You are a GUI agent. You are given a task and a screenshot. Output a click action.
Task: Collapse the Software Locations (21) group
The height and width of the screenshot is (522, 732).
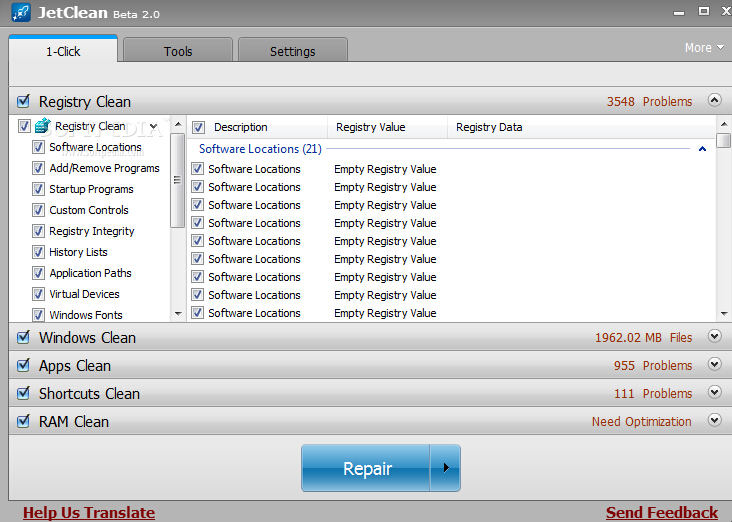pyautogui.click(x=702, y=149)
